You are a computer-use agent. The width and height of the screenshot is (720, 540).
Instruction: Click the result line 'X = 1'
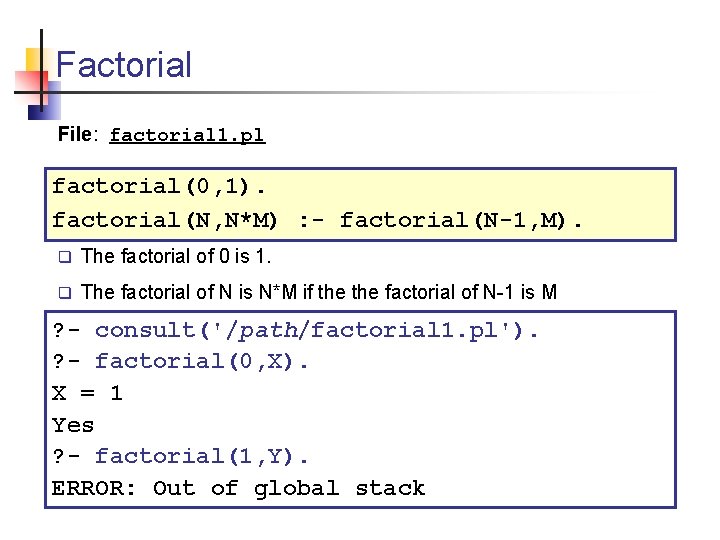click(x=87, y=393)
